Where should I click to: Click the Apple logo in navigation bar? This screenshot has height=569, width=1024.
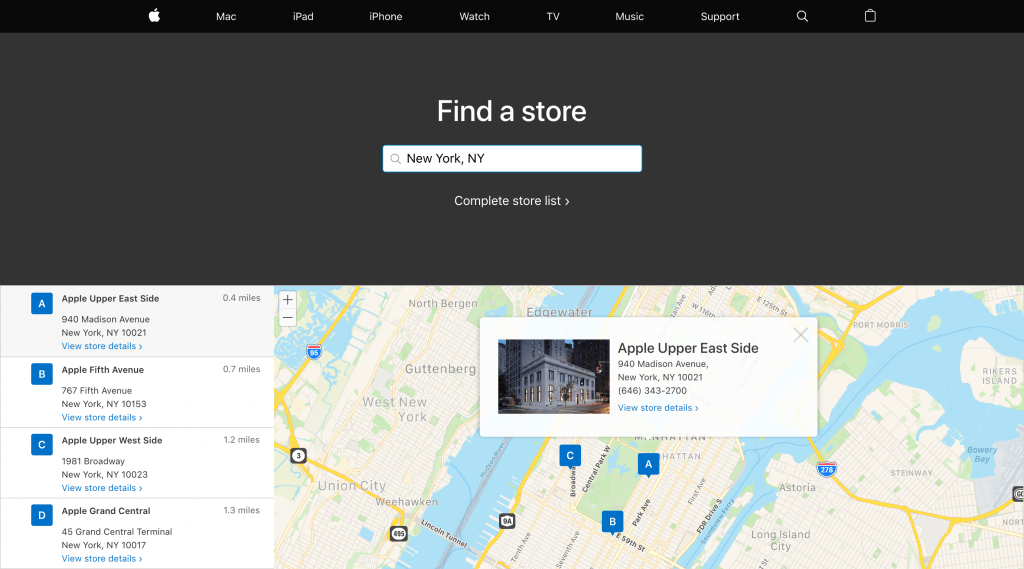click(154, 16)
